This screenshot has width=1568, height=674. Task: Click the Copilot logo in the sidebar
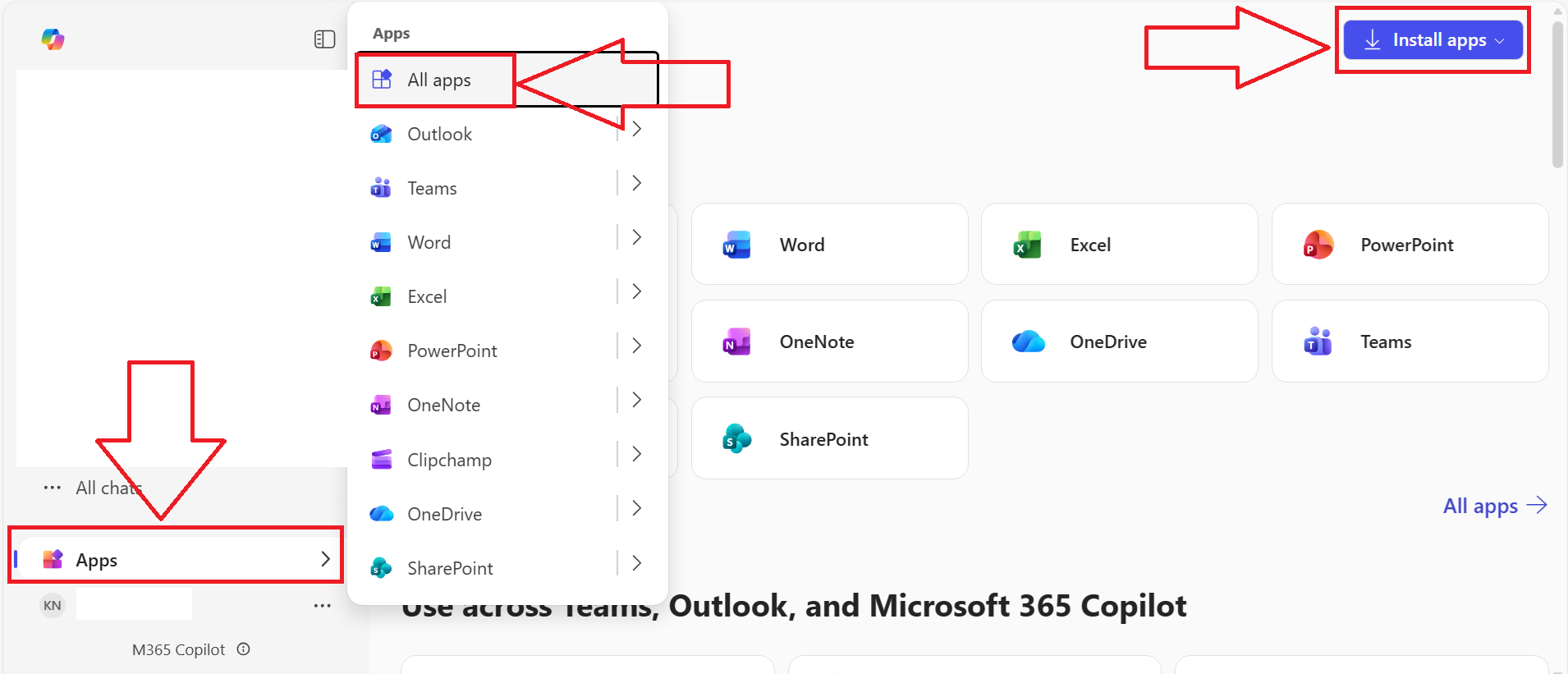[53, 39]
